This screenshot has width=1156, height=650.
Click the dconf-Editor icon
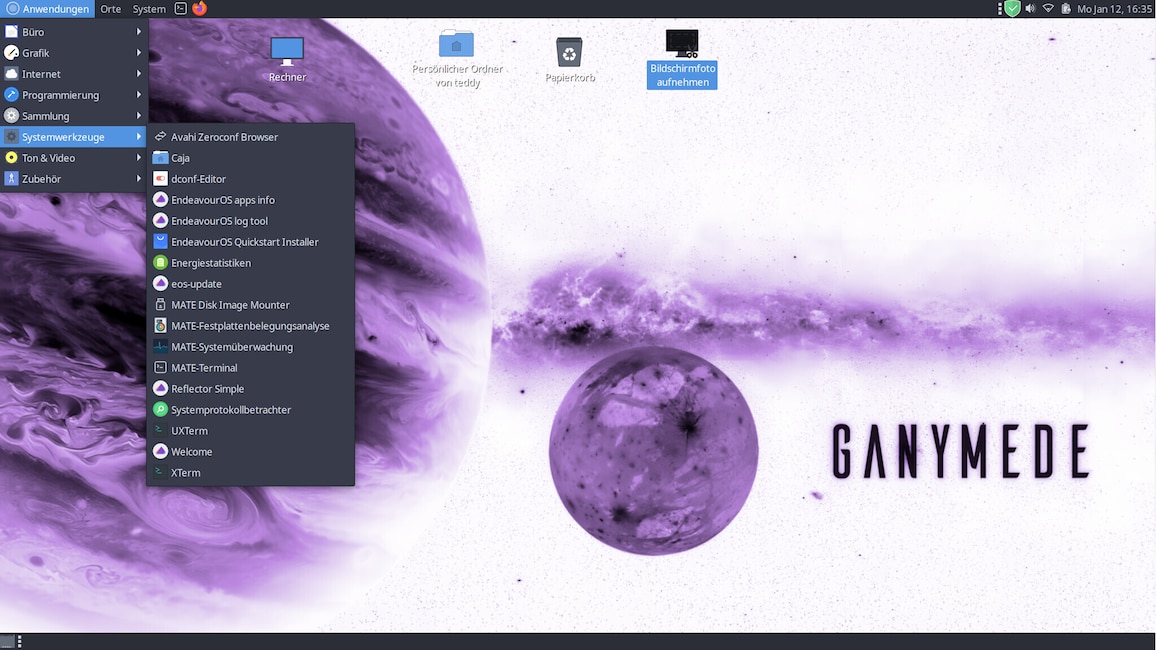[x=160, y=179]
